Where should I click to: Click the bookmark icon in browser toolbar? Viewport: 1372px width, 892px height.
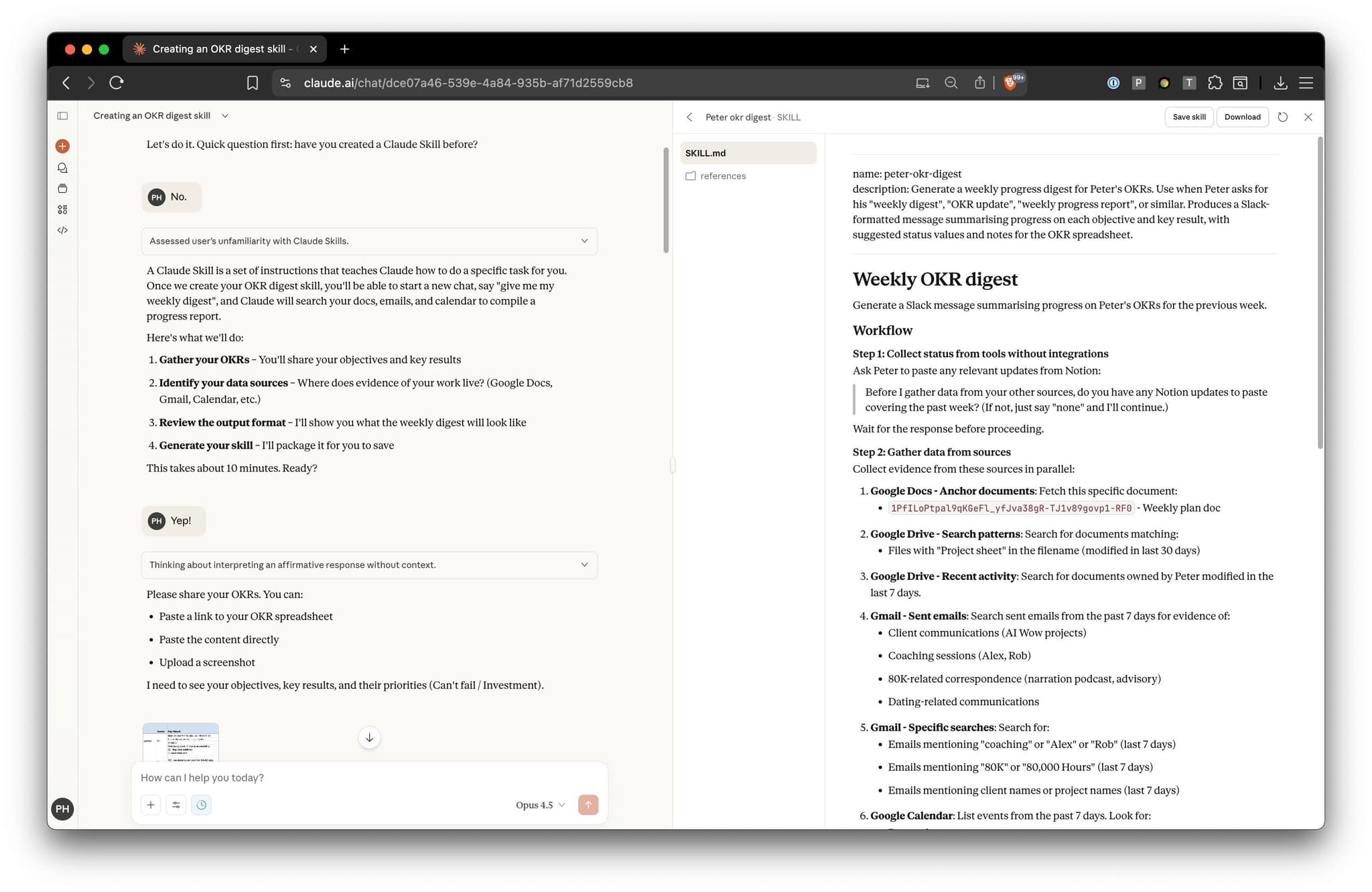point(252,83)
